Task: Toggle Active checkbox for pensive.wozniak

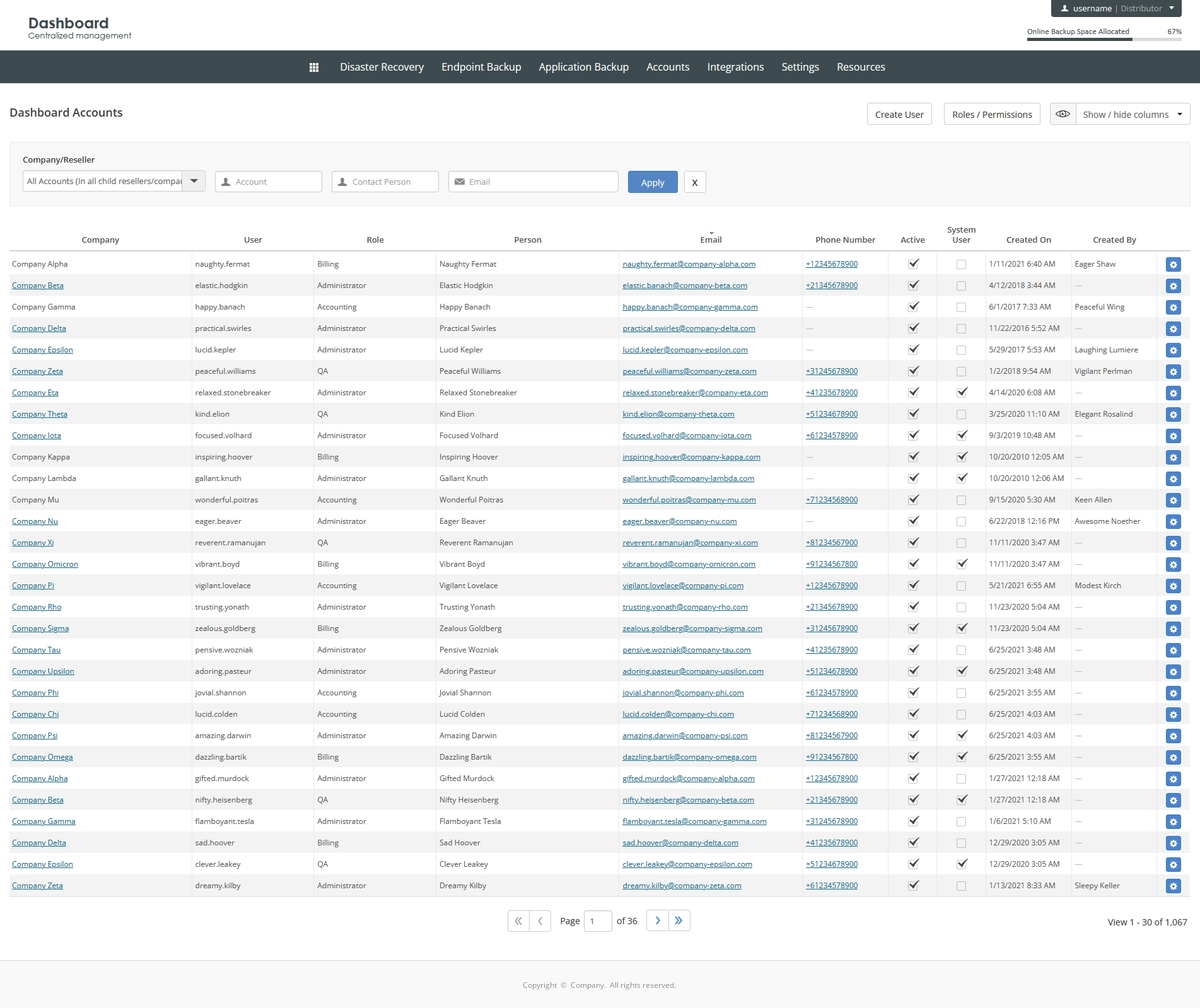Action: (x=912, y=650)
